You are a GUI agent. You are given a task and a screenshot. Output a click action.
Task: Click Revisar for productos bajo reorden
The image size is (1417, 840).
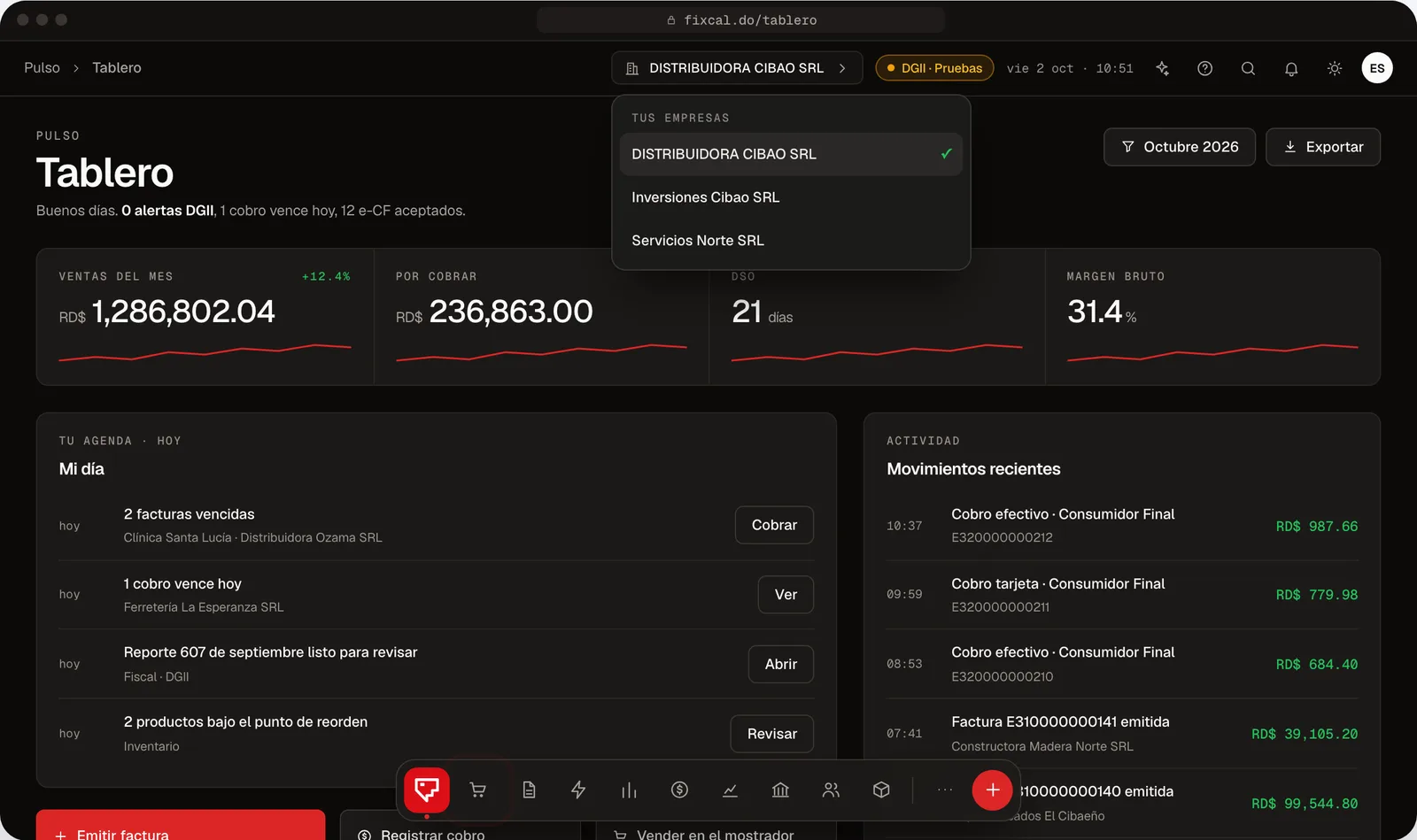tap(771, 734)
